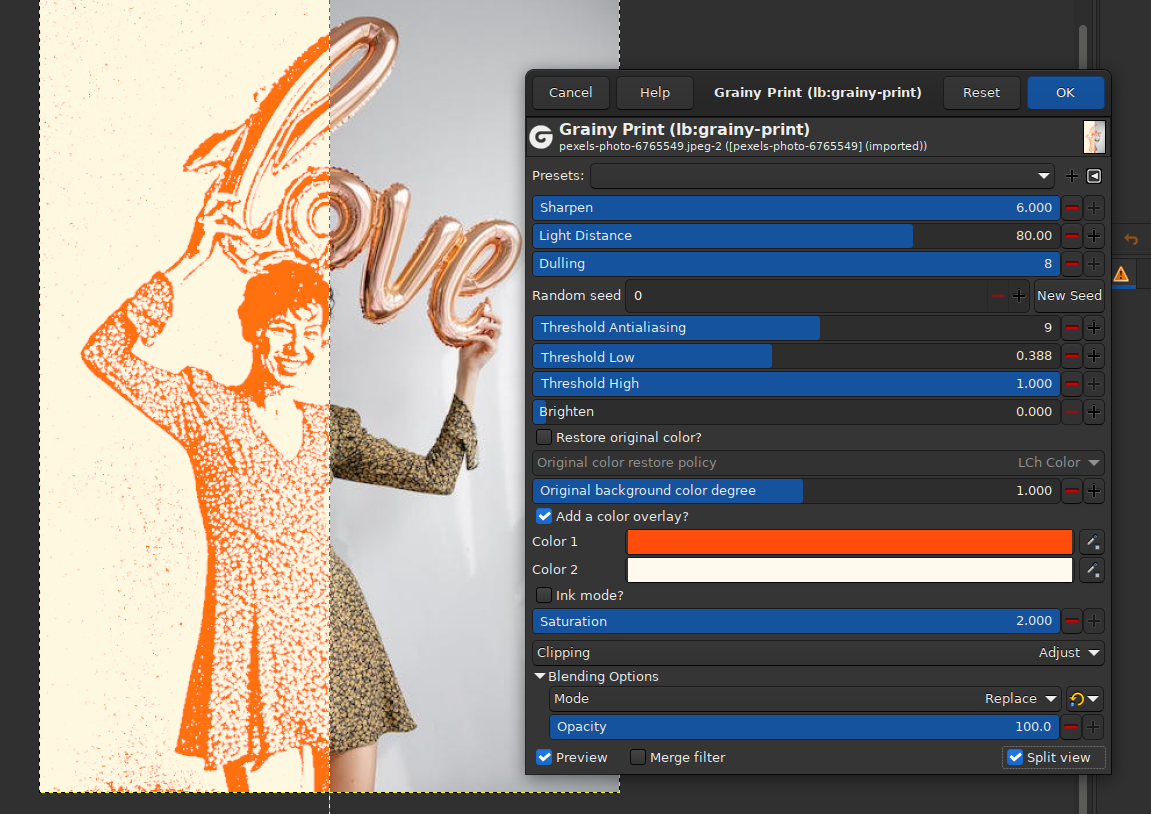Click the undo arrow icon on right panel
This screenshot has width=1151, height=814.
click(x=1131, y=239)
